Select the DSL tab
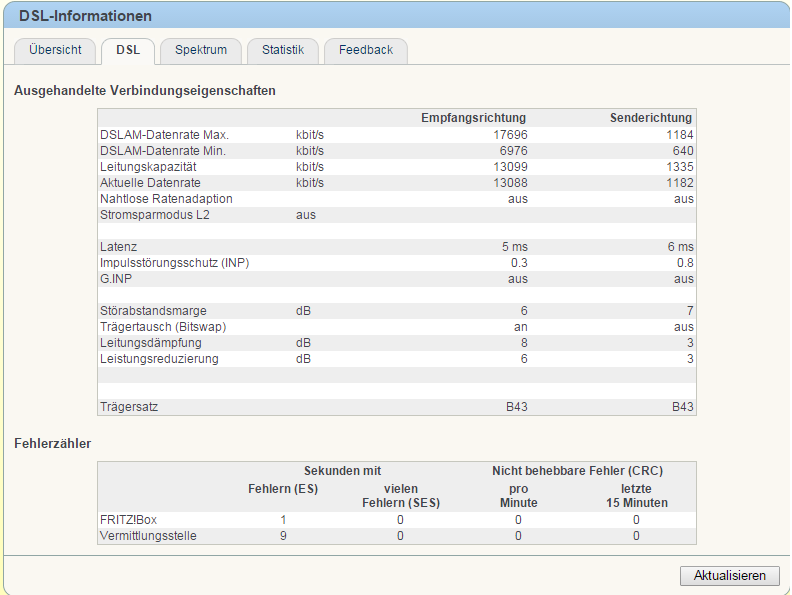792x595 pixels. pyautogui.click(x=128, y=51)
